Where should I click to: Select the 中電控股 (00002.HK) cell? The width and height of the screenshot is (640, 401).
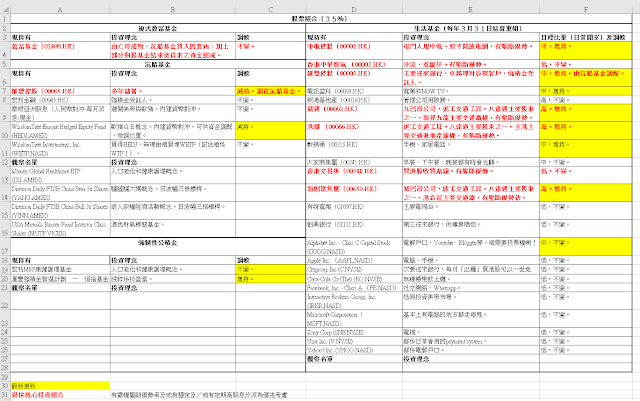point(354,51)
